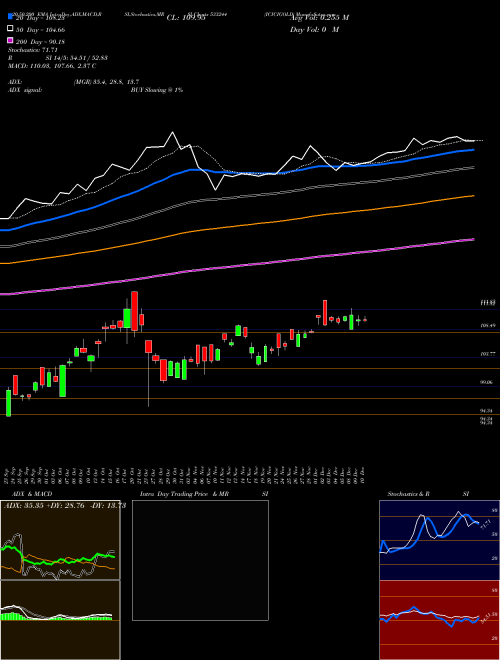Click the 'ADX: 35.35 +DY: 28.76 -DY: 13.73' readout
The height and width of the screenshot is (660, 500).
coord(65,506)
